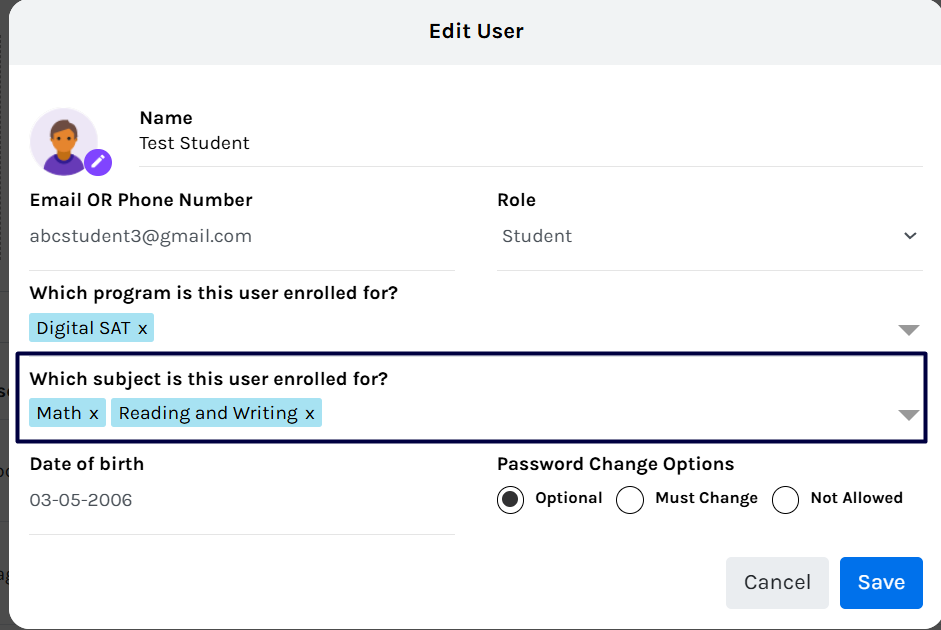Click the Name field with Test Student
Viewport: 941px width, 630px height.
pyautogui.click(x=531, y=143)
